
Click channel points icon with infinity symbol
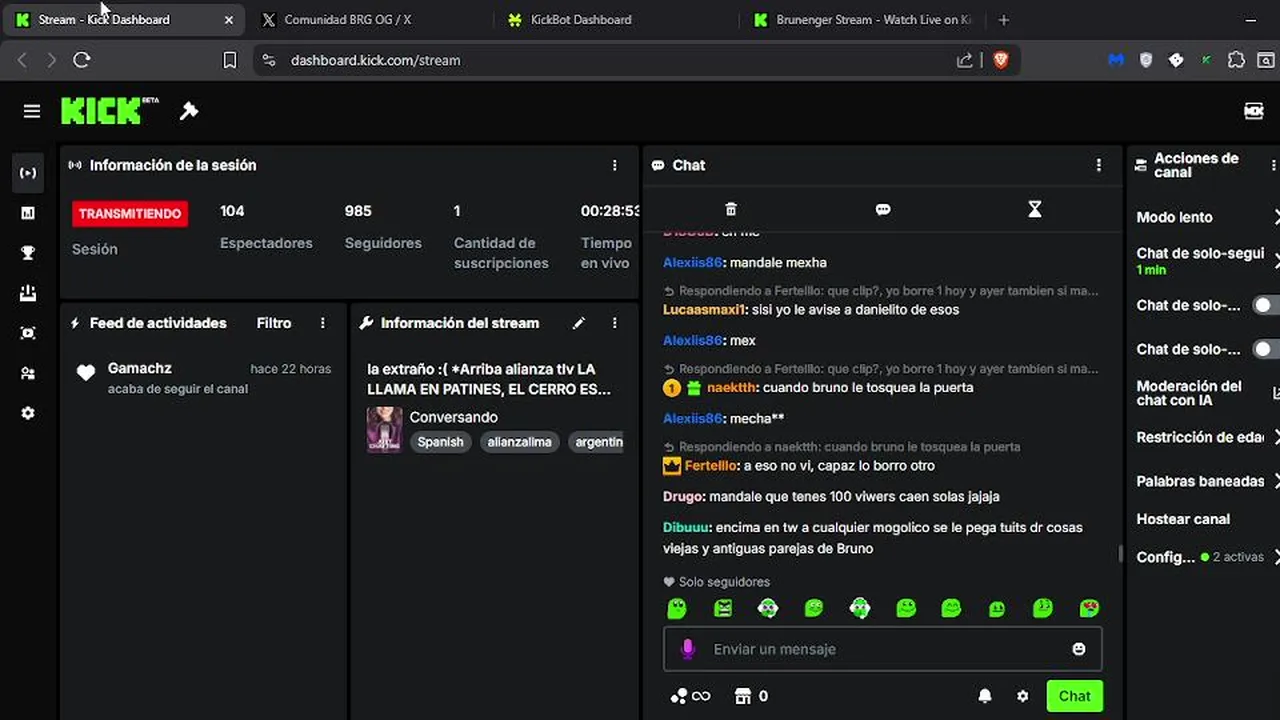pyautogui.click(x=690, y=696)
